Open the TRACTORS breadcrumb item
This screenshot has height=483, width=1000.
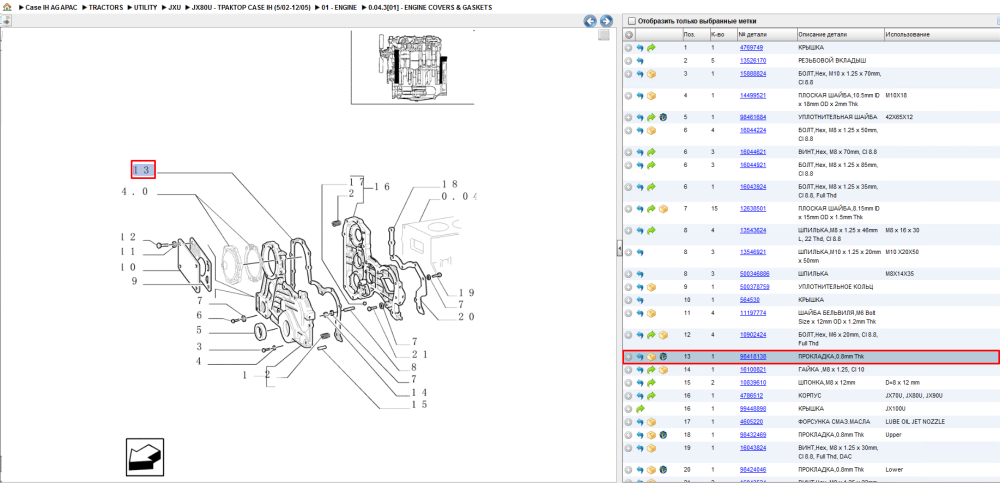106,7
